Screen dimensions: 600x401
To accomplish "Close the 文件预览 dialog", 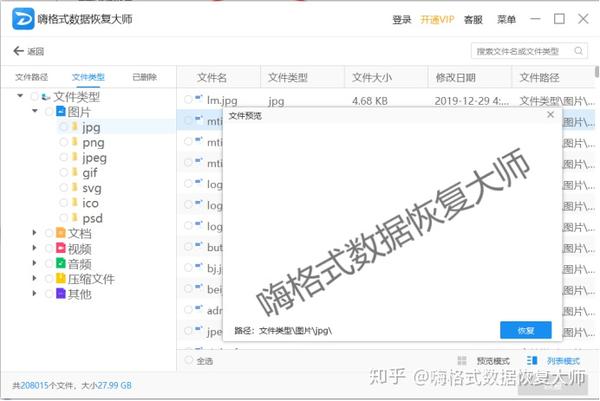I will 550,114.
